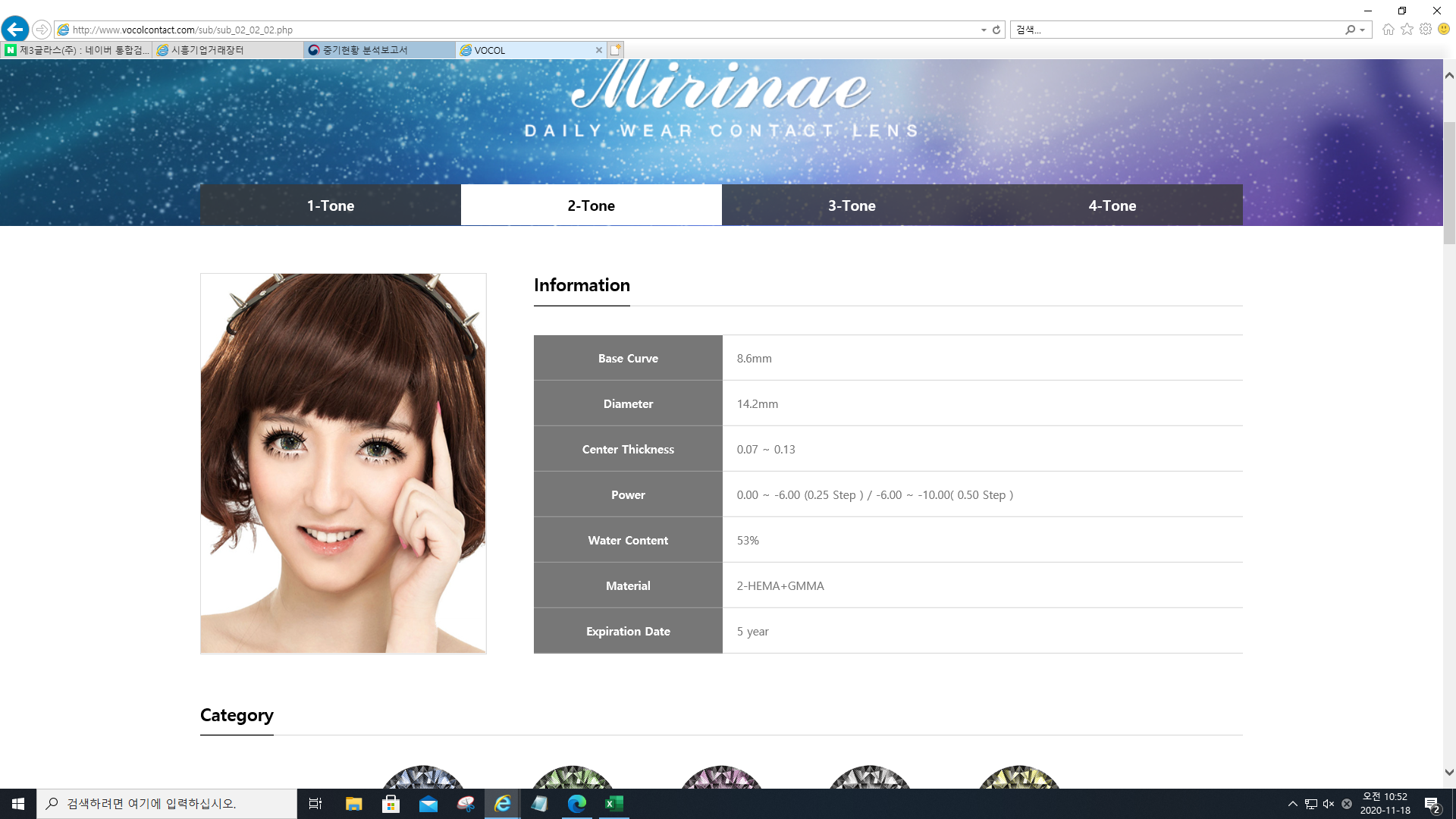
Task: Open Favorites with the star icon
Action: [1407, 29]
